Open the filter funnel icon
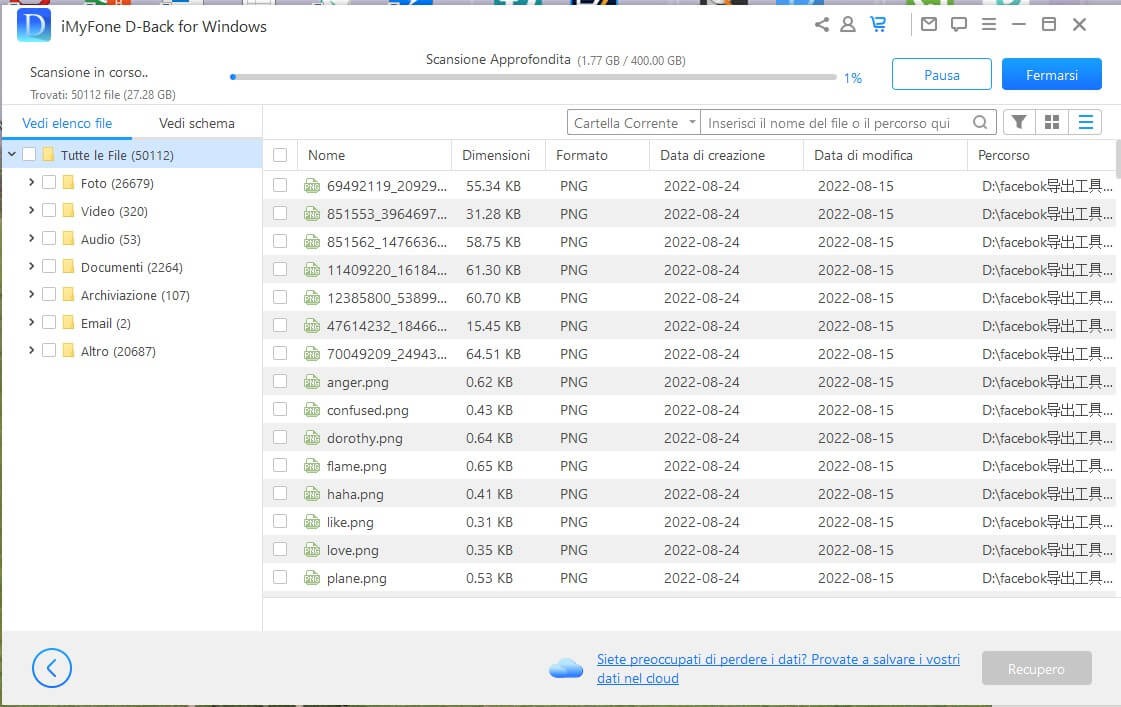 click(1019, 122)
